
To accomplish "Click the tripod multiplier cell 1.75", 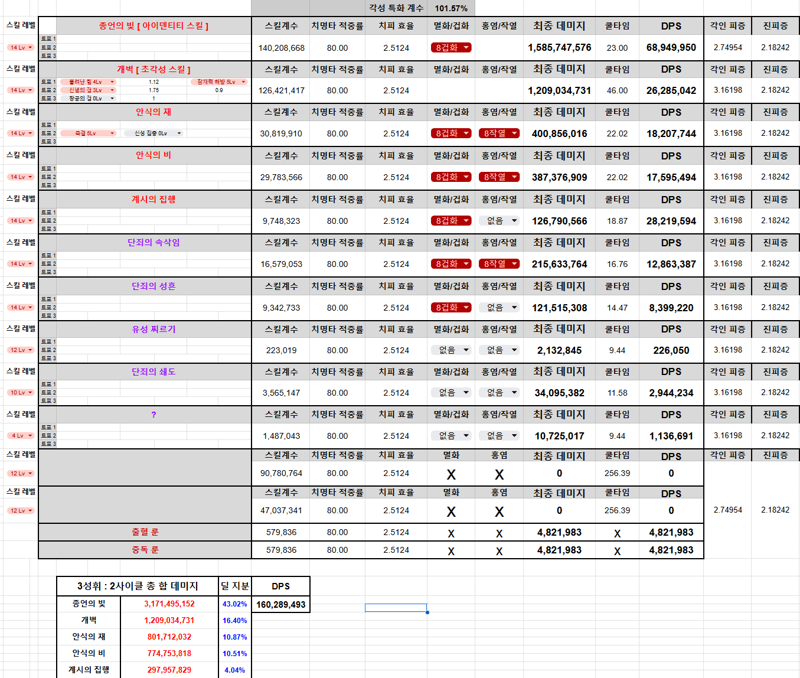I will (154, 90).
